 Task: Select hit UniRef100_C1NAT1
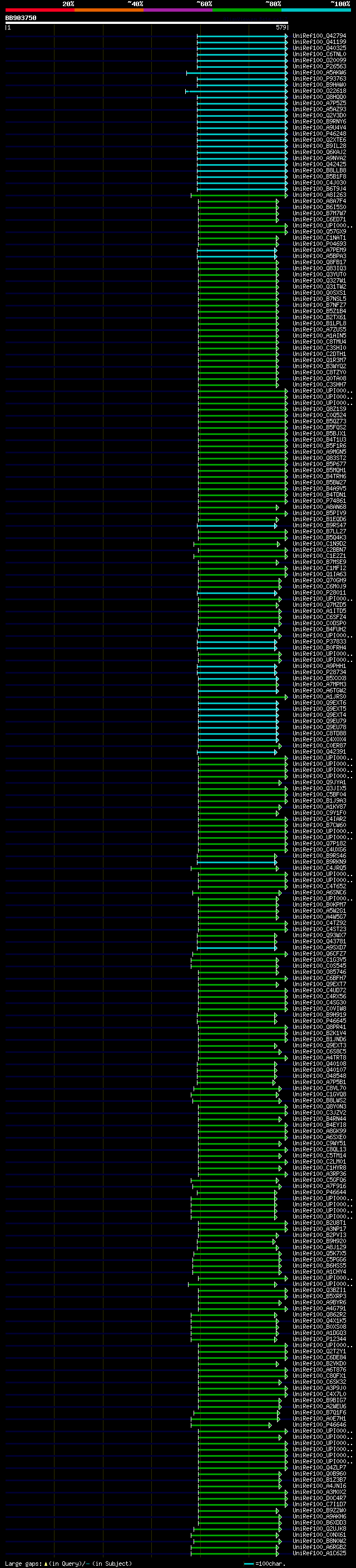pyautogui.click(x=319, y=238)
